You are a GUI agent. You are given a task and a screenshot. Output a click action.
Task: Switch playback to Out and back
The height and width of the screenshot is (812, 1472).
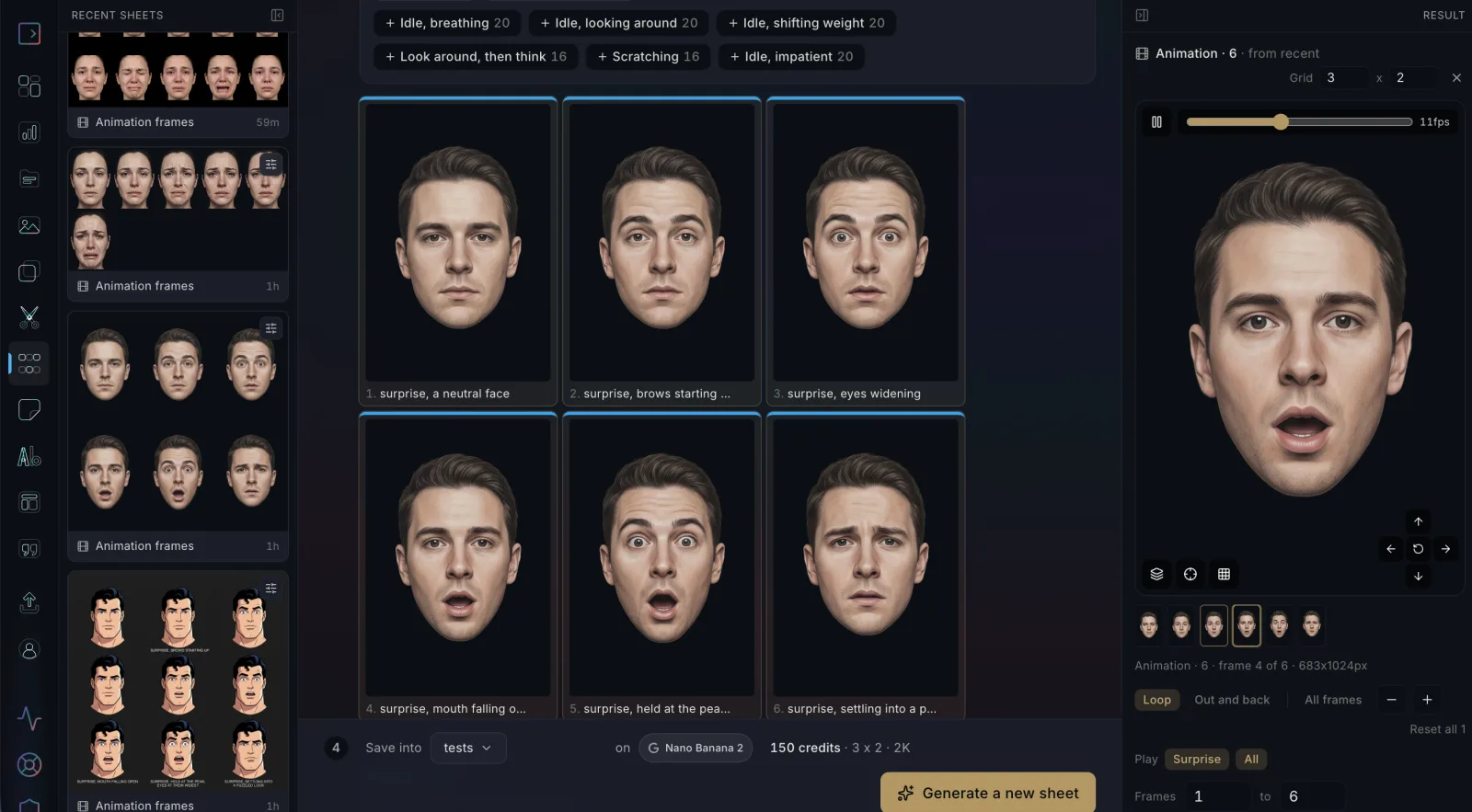(1232, 700)
